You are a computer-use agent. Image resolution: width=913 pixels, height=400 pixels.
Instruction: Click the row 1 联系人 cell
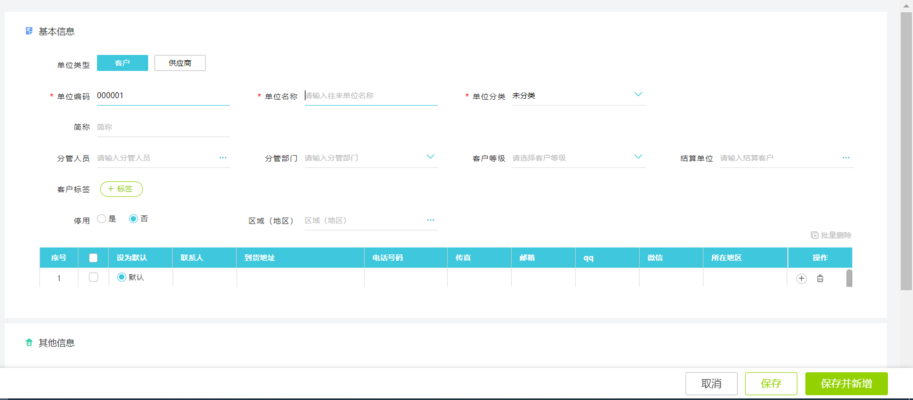[204, 278]
